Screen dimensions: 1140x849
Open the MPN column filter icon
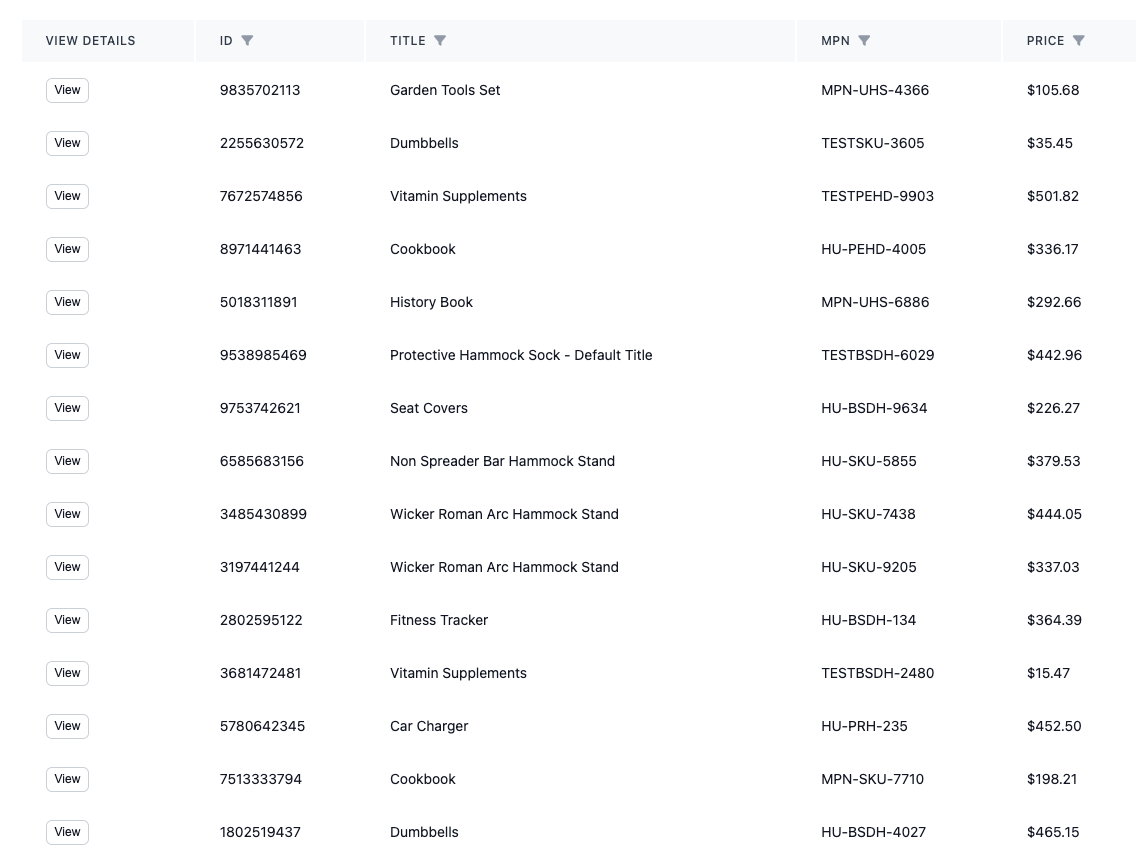click(864, 41)
